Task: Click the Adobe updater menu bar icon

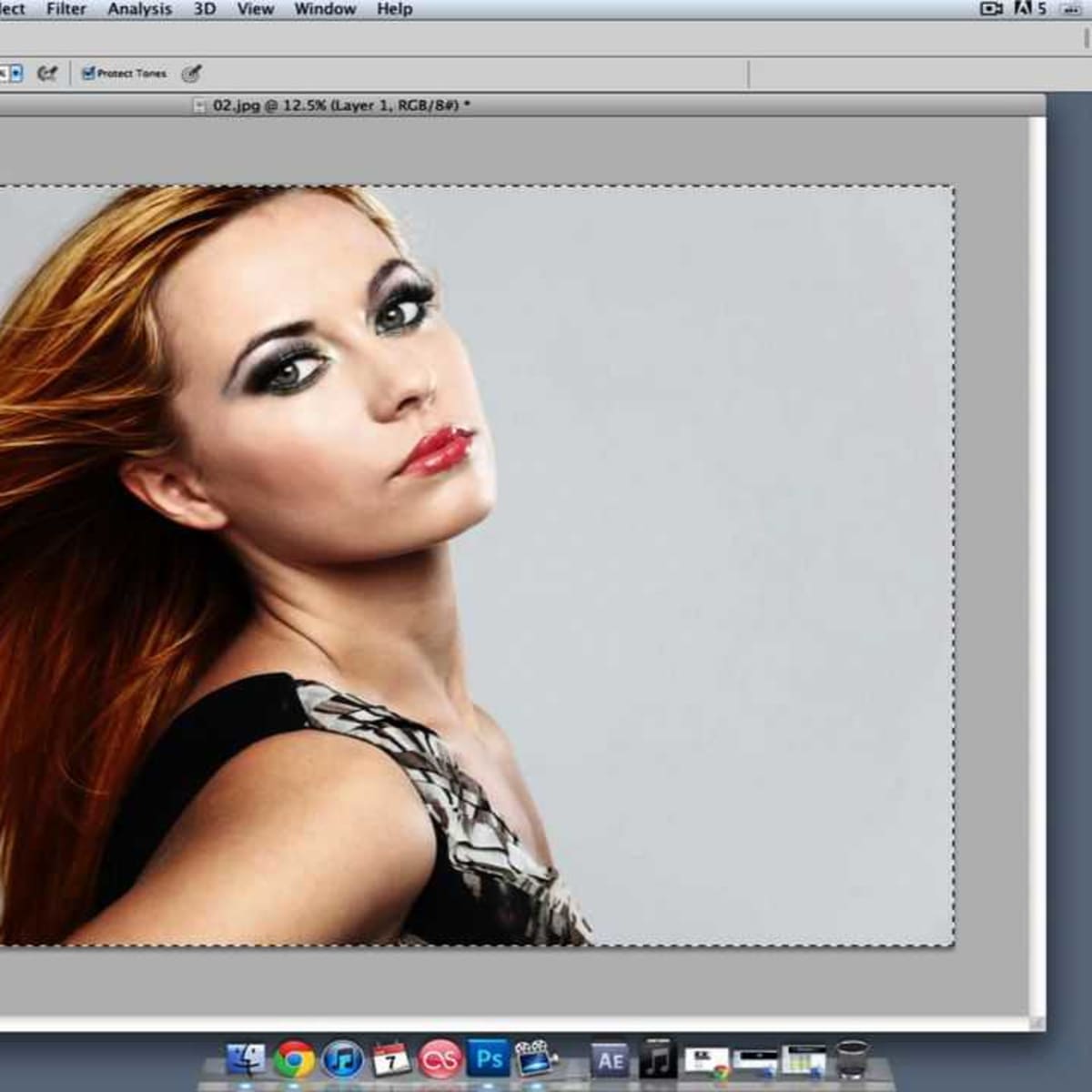Action: pyautogui.click(x=1029, y=8)
